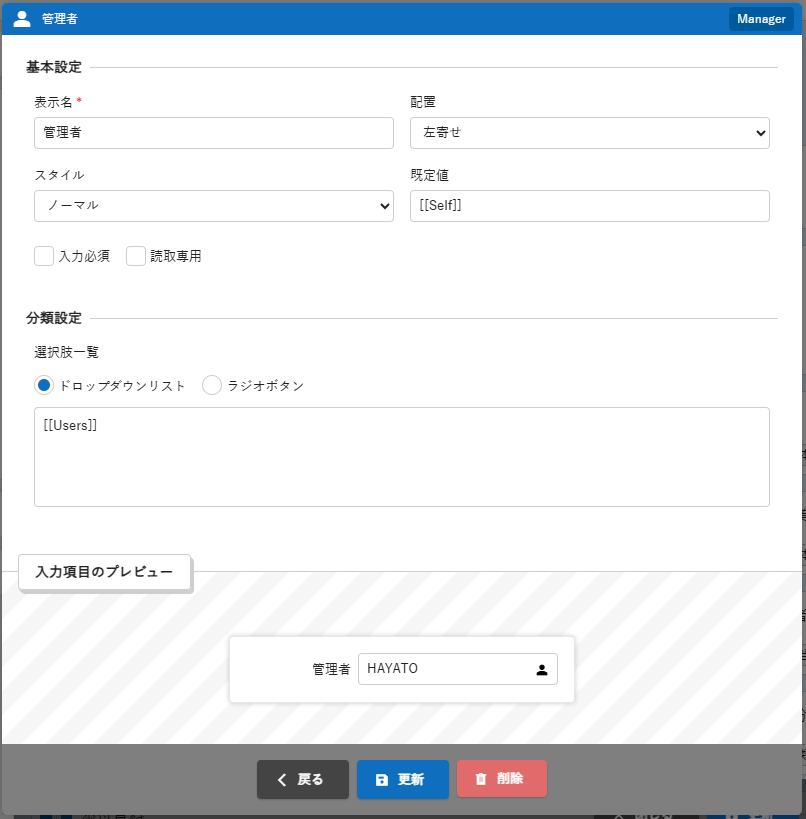
Task: Click the HAYATO preview field
Action: tap(458, 669)
